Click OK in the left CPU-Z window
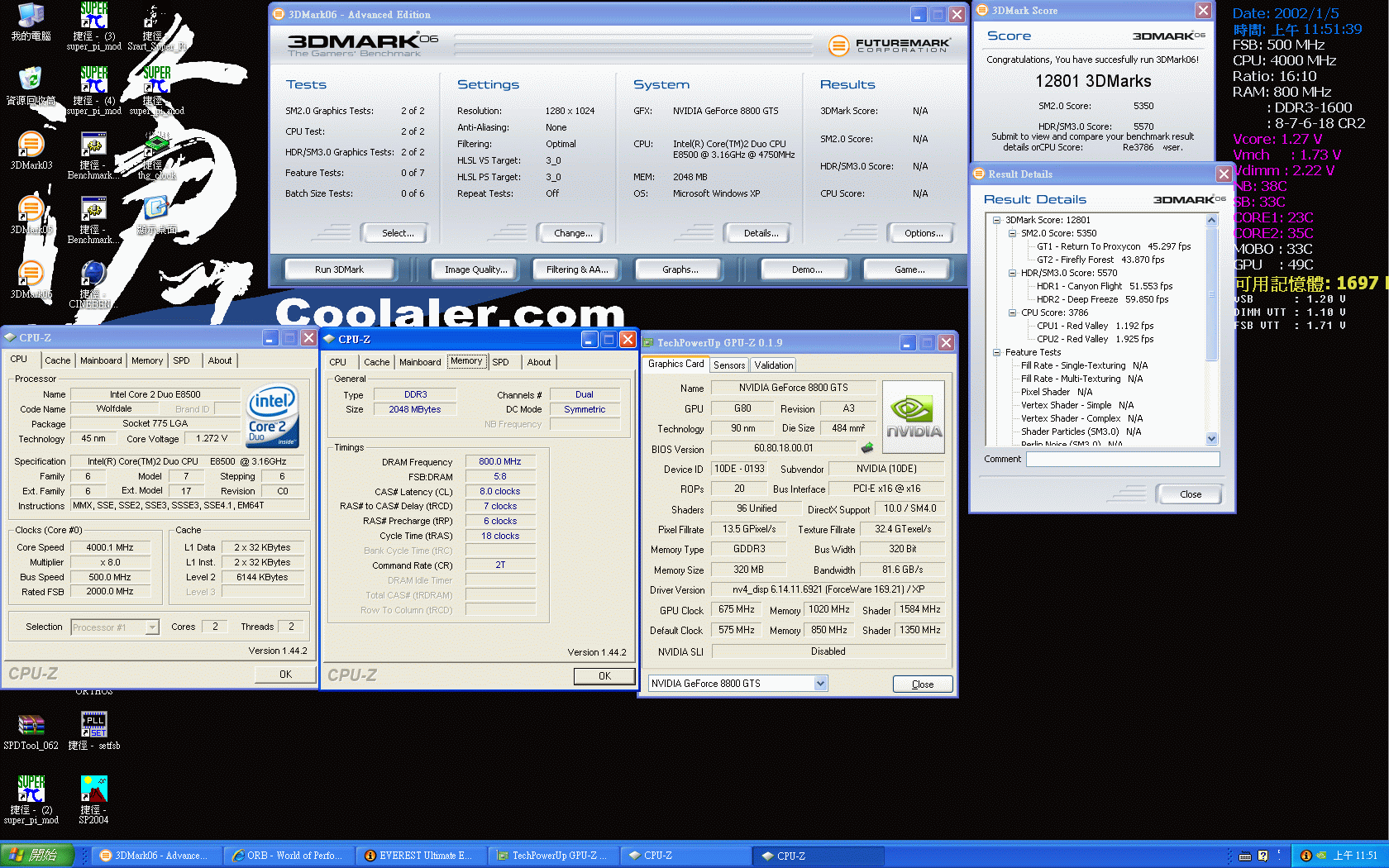This screenshot has width=1389, height=868. 285,675
